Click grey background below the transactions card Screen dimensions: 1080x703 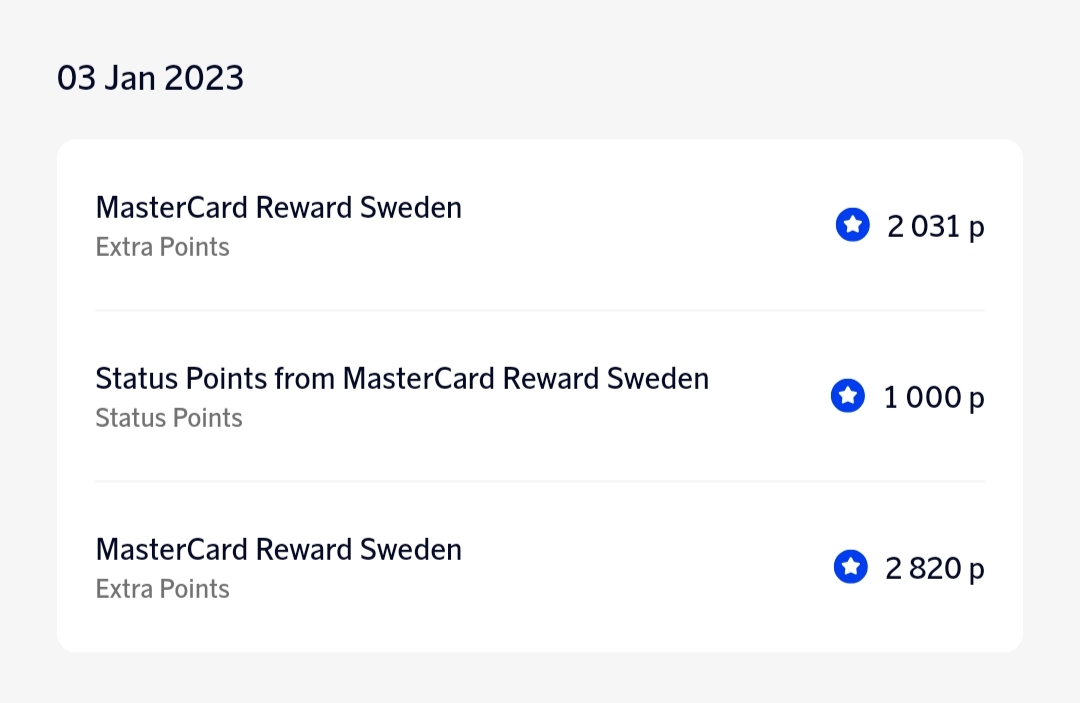click(x=540, y=680)
